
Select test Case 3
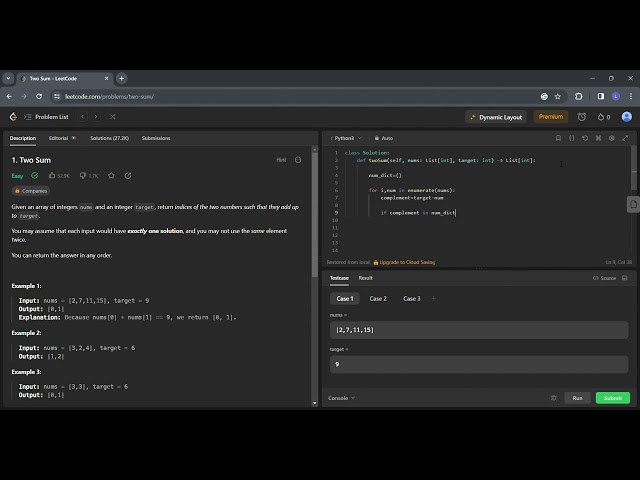[x=411, y=299]
